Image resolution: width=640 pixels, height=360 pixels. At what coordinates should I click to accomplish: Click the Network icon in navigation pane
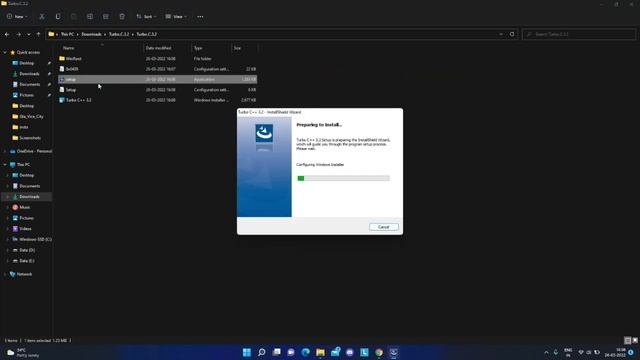tap(12, 274)
